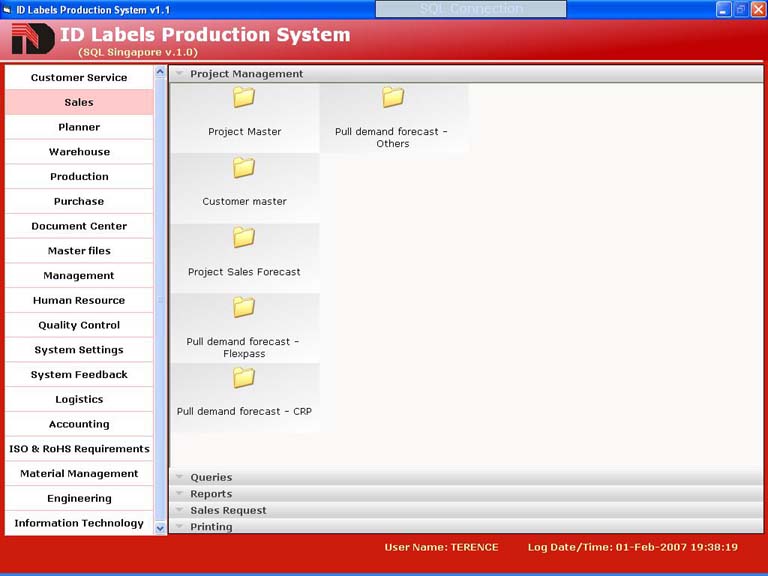Open Pull demand forecast - Flexpass folder
768x576 pixels.
(x=244, y=307)
